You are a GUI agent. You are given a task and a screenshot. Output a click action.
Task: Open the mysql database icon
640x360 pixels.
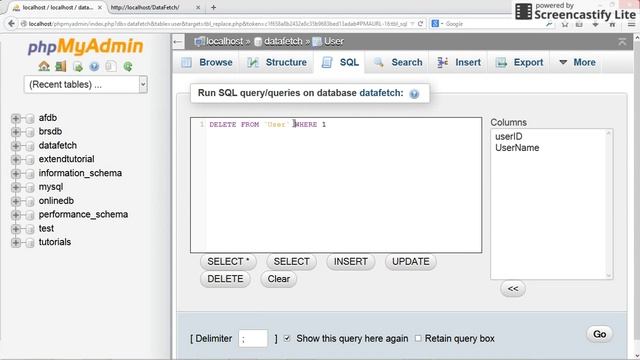30,187
